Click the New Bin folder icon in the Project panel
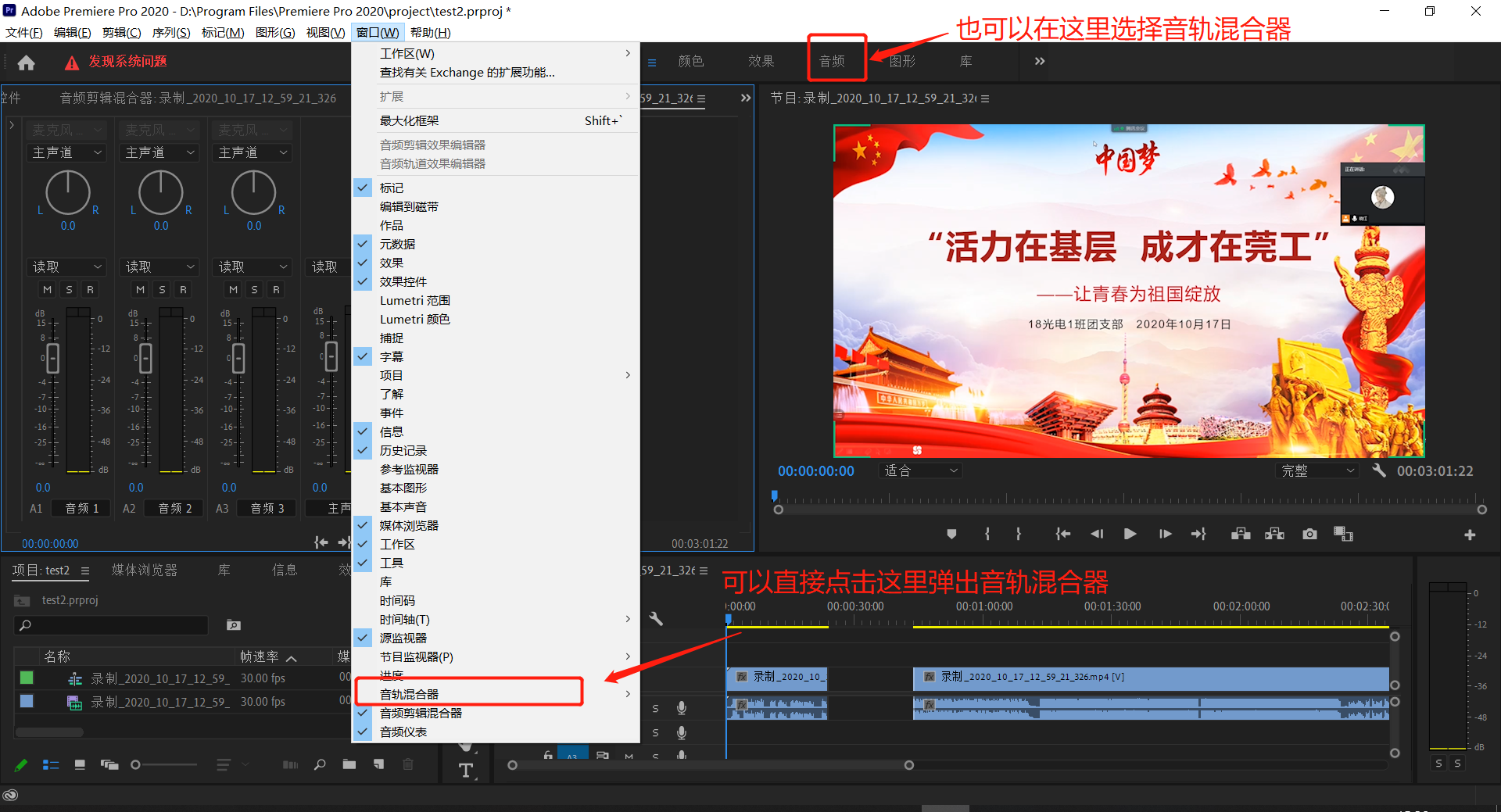 (349, 764)
